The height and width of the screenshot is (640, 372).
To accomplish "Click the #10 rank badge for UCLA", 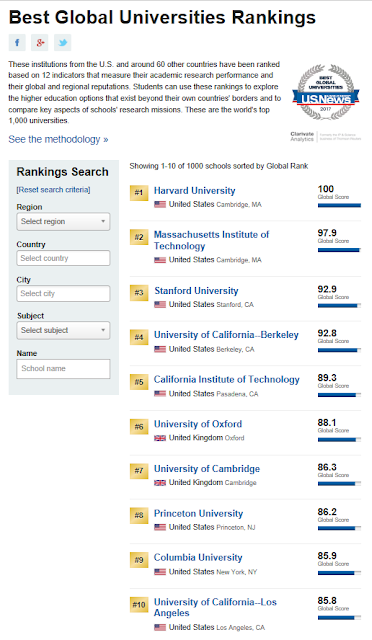I will [139, 604].
